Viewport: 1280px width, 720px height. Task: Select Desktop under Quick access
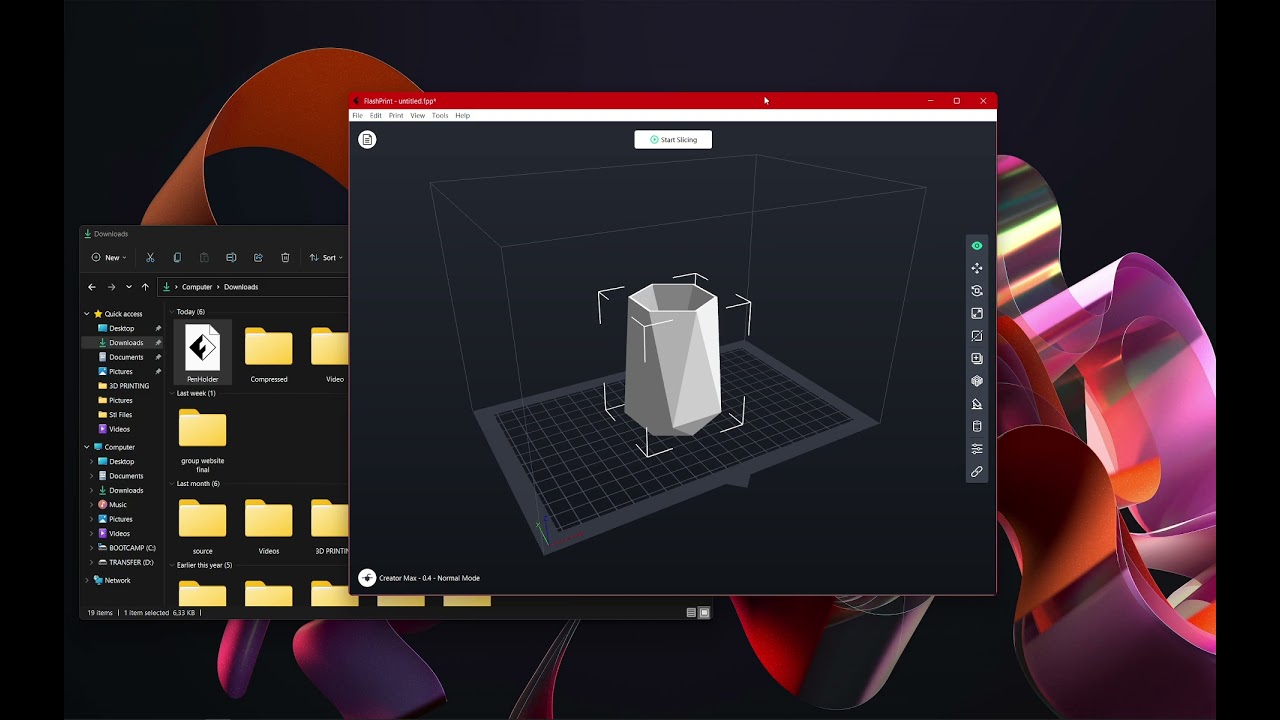(x=121, y=328)
